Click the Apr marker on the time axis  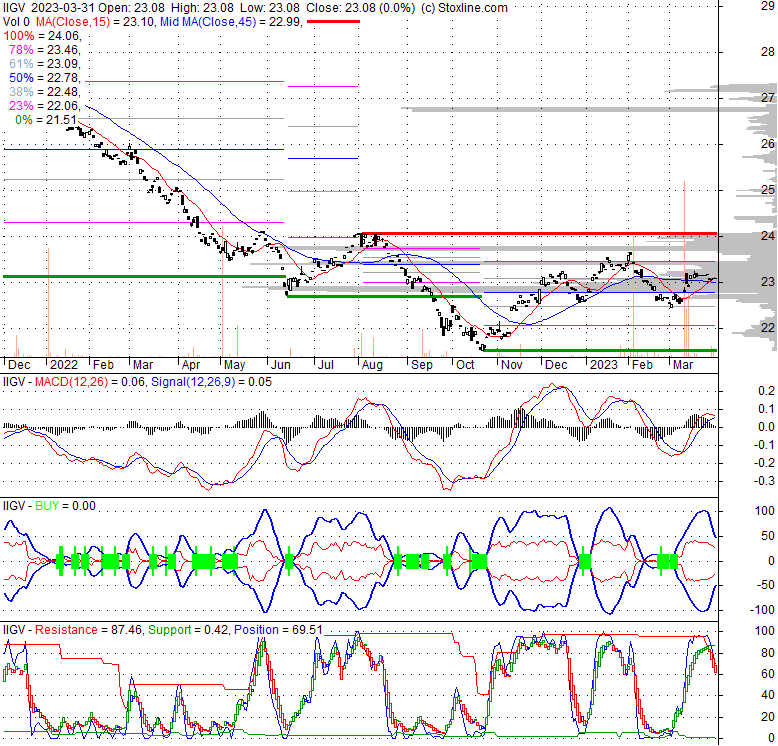tap(191, 365)
